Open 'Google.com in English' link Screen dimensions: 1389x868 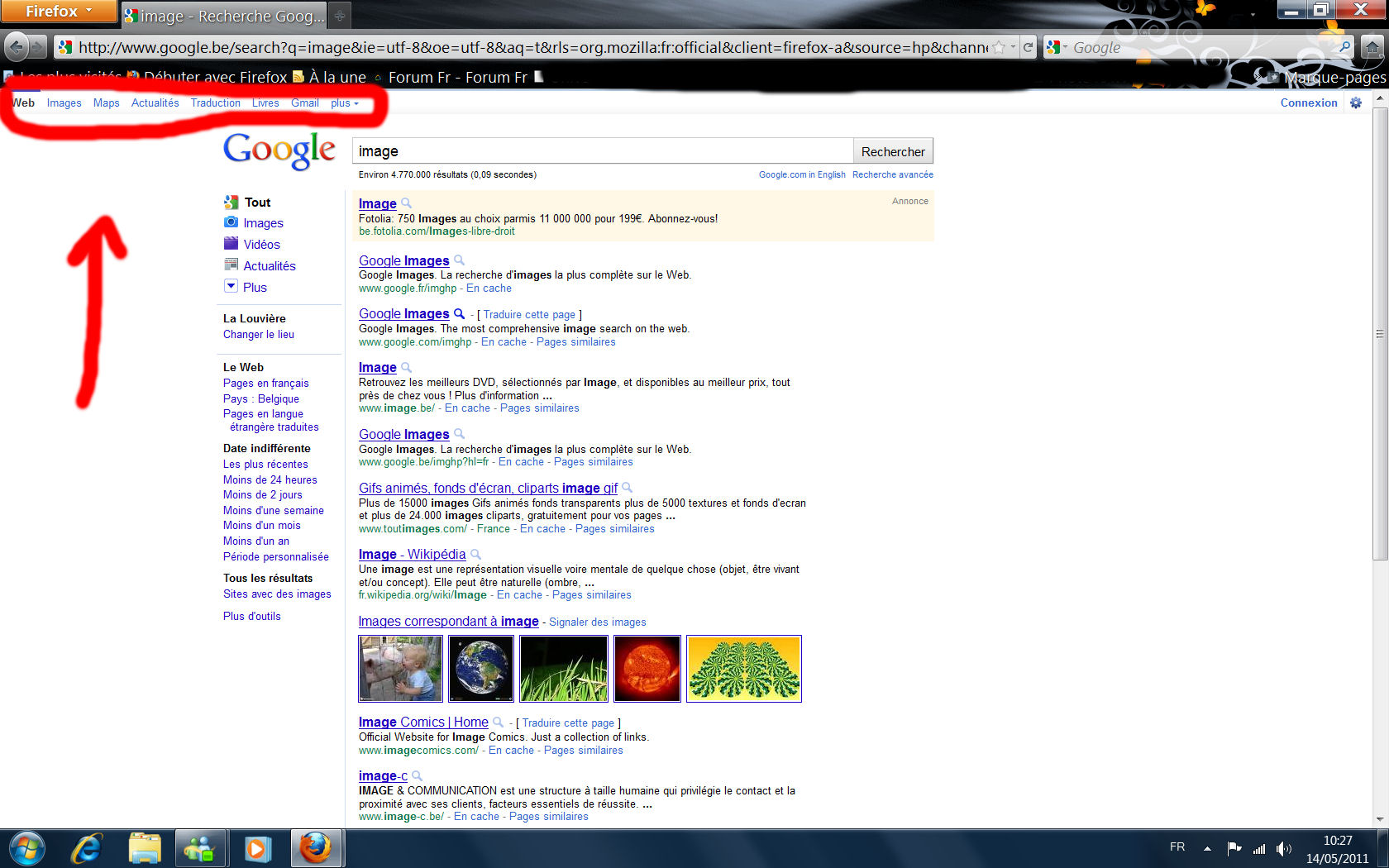pos(802,175)
